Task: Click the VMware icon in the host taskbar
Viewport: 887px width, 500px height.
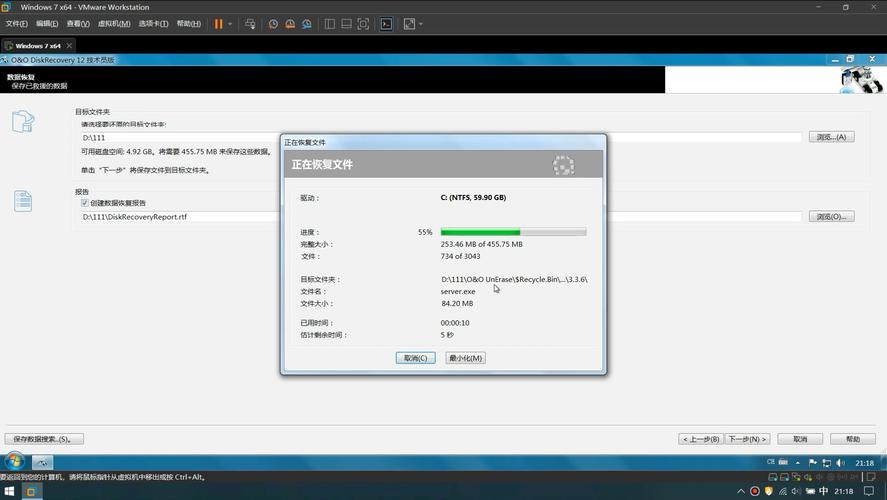Action: 31,491
